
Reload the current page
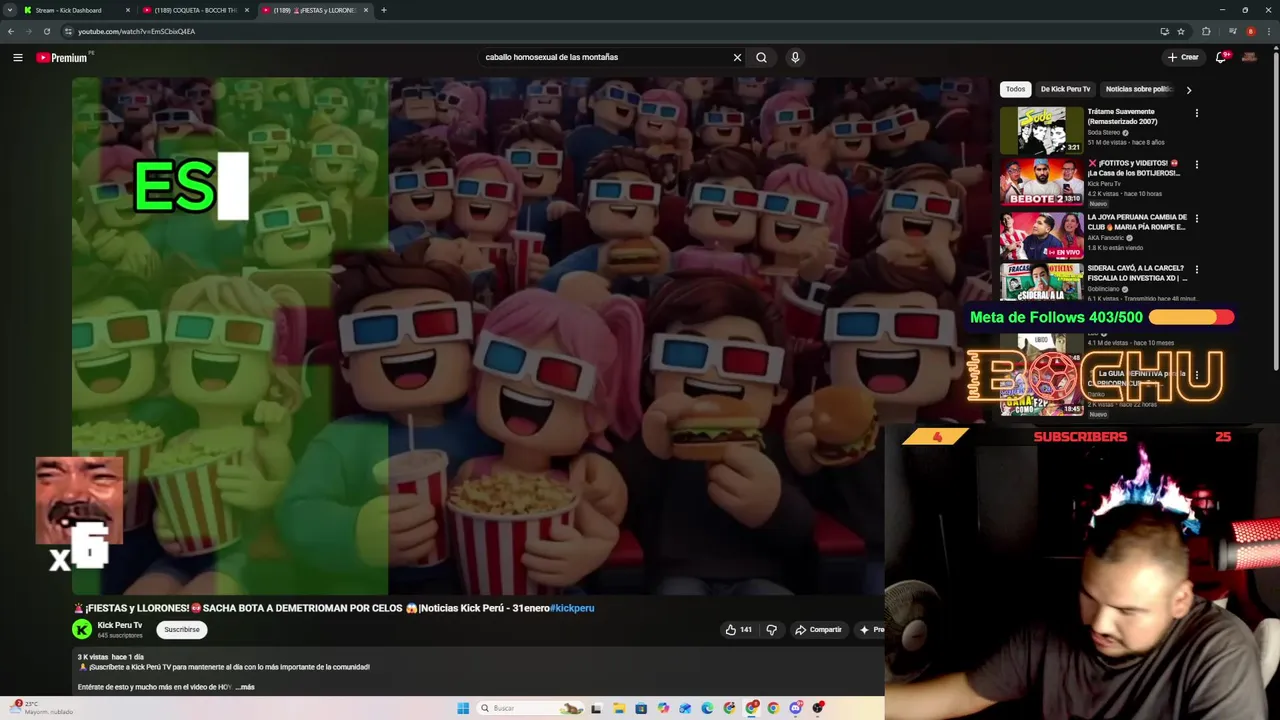[x=46, y=31]
